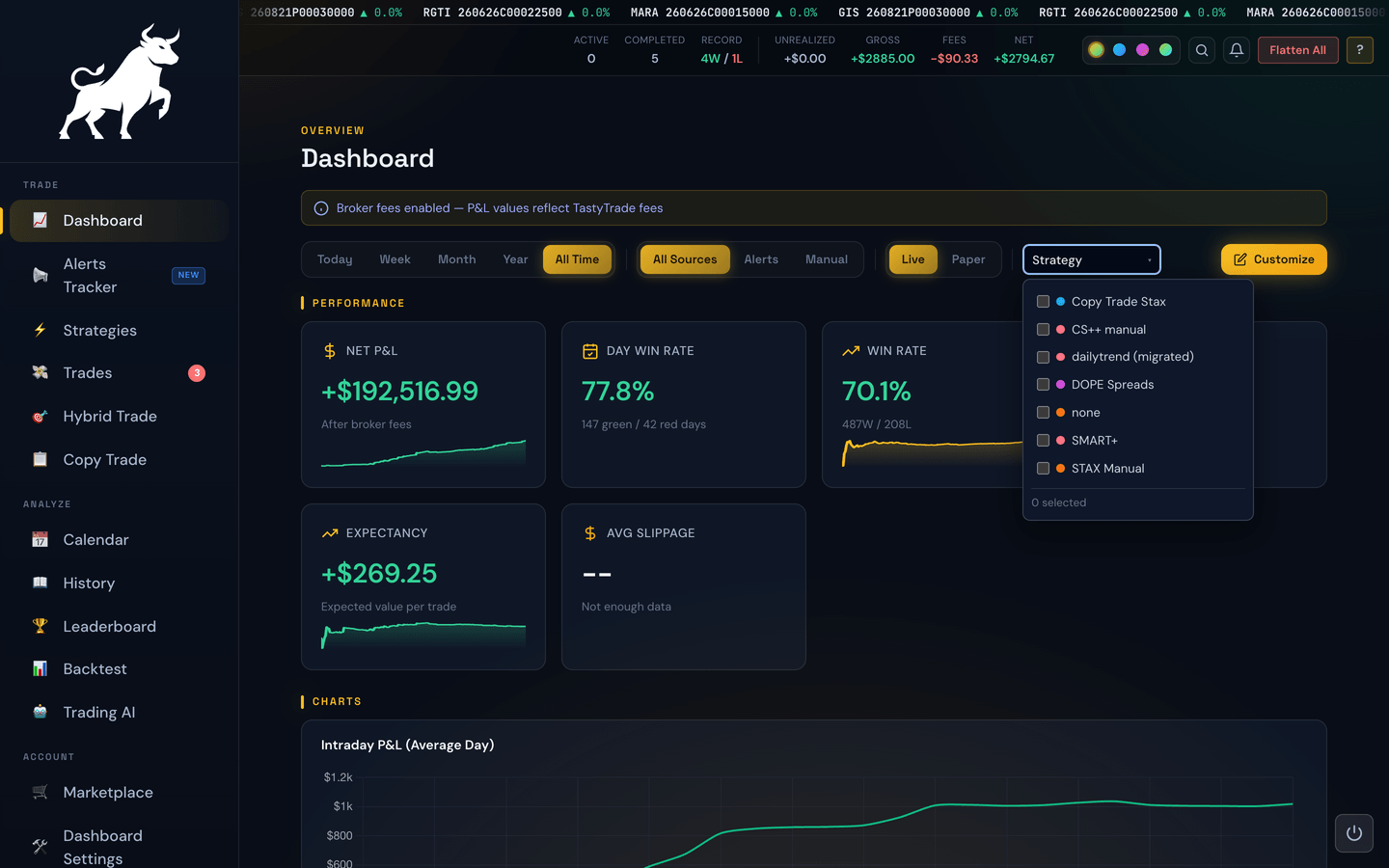
Task: Open the Customize dashboard button
Action: [x=1273, y=259]
